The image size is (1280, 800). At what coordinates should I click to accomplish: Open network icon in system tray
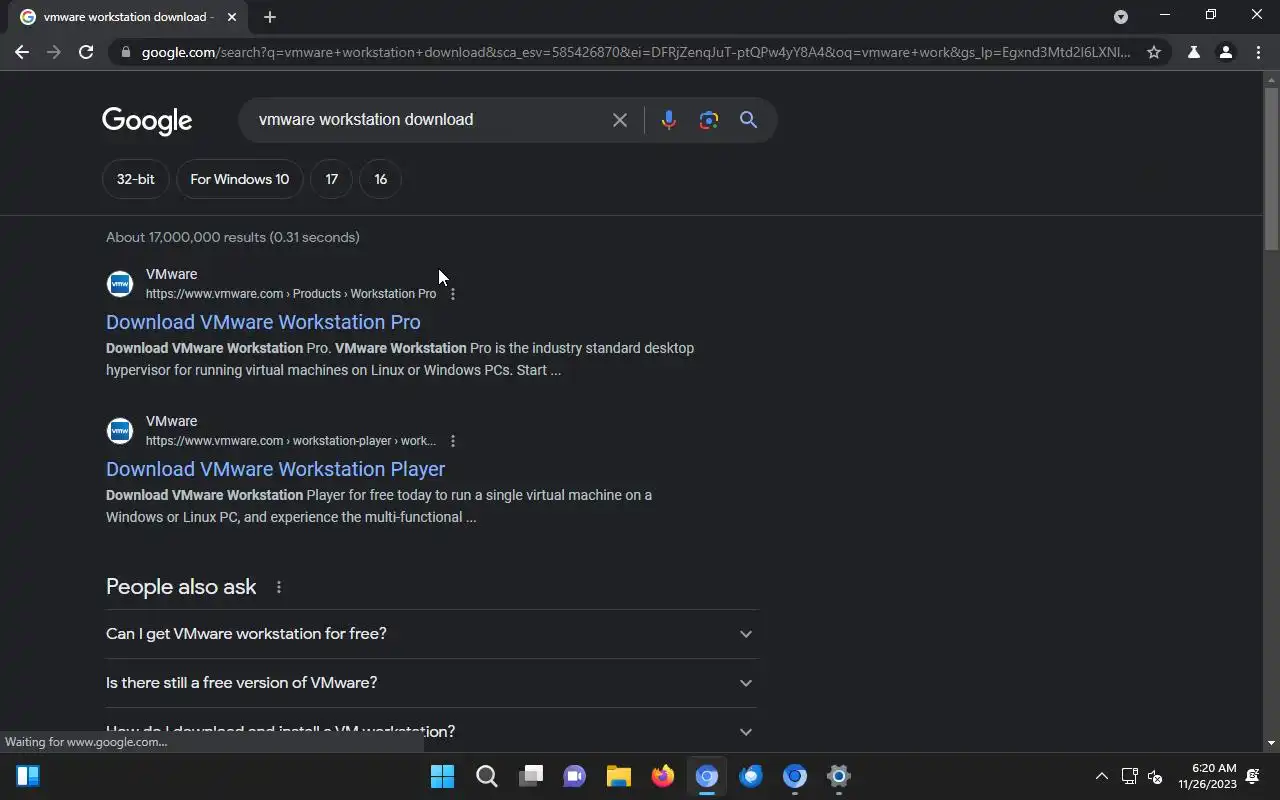pos(1130,776)
